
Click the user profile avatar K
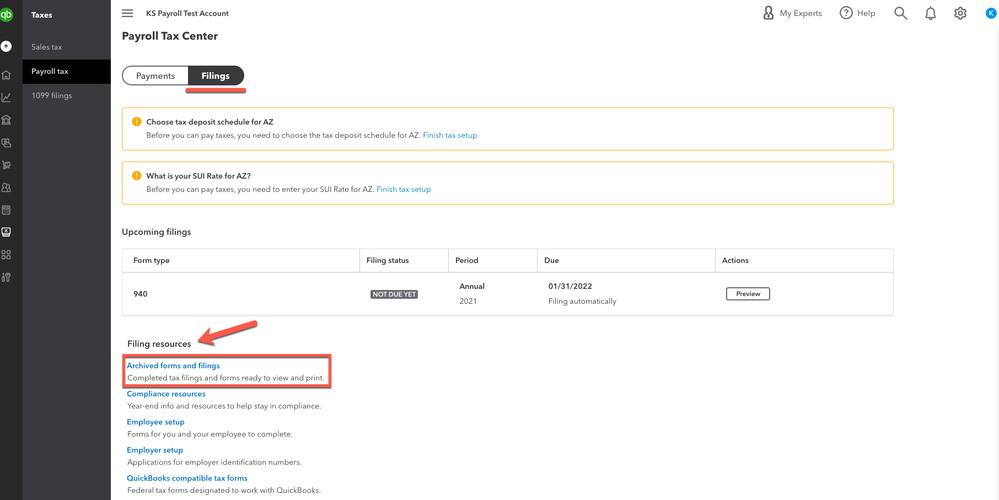tap(990, 13)
